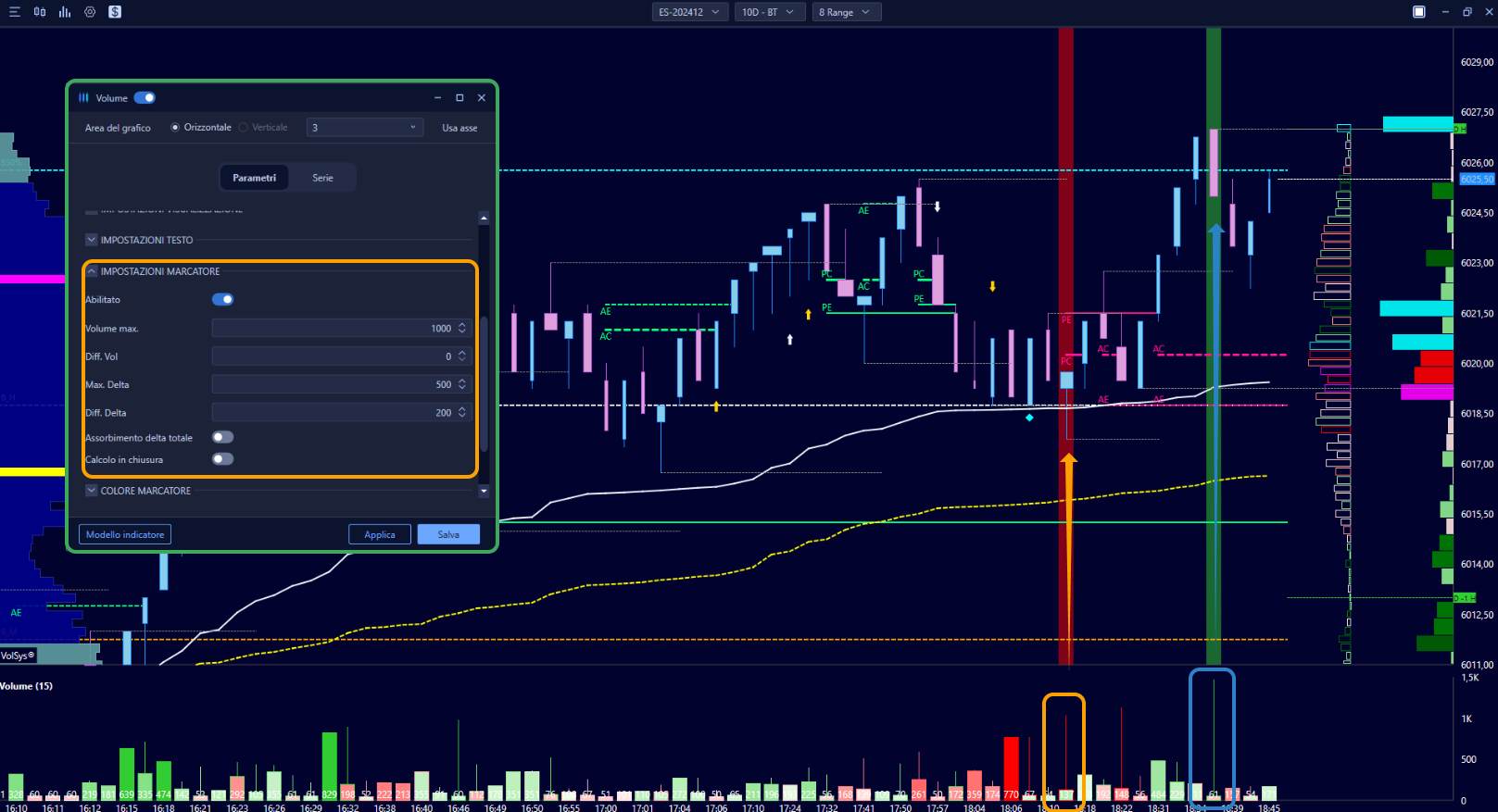Click the Usa asse button
This screenshot has height=812, width=1498.
click(459, 128)
